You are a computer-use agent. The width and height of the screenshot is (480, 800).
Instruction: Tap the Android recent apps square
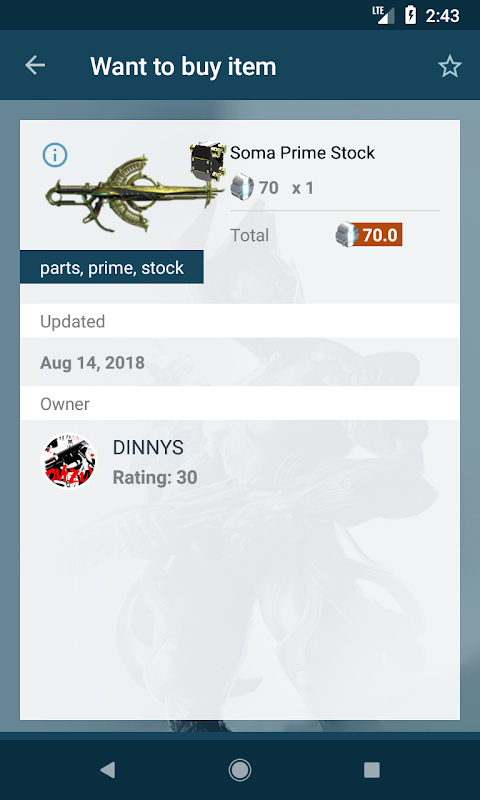372,769
